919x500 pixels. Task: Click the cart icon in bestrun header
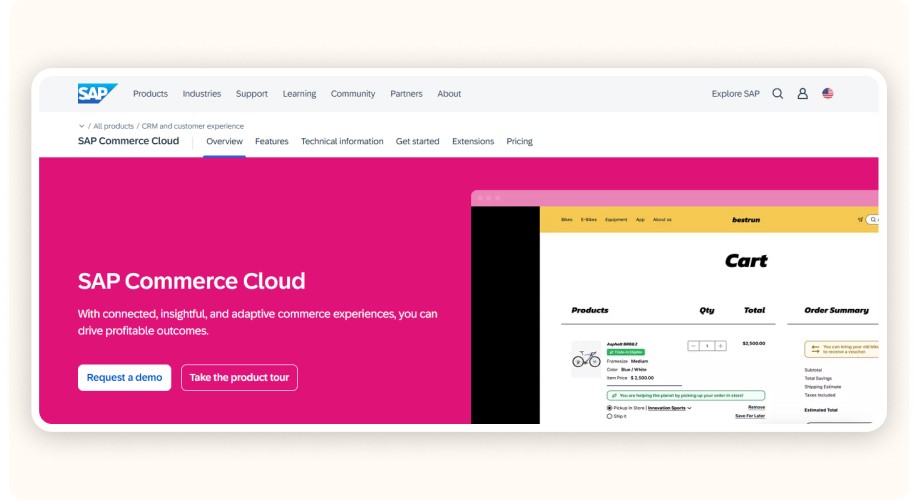pyautogui.click(x=860, y=220)
